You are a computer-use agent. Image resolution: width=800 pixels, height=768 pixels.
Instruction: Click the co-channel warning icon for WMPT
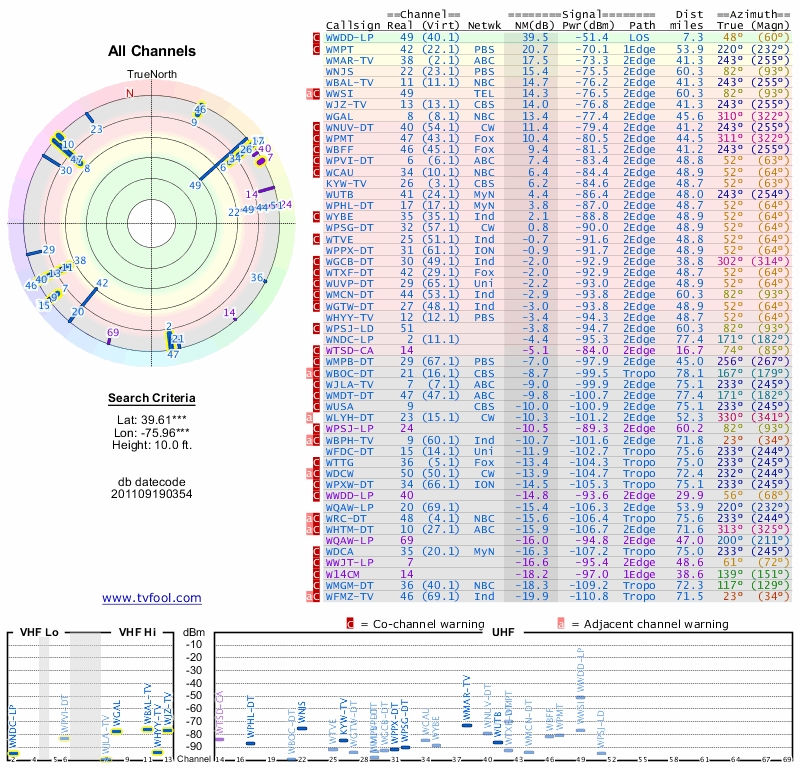[x=316, y=49]
